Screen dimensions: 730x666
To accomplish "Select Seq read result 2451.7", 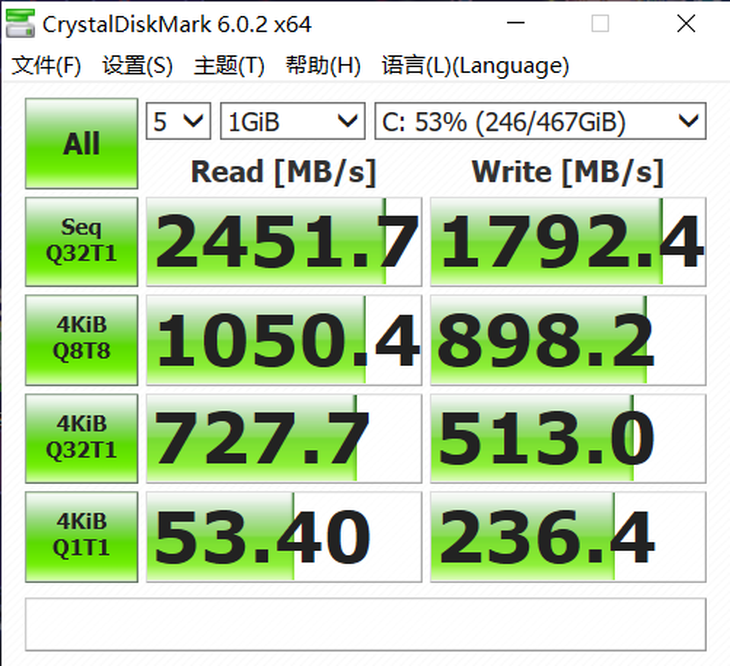I will 284,242.
